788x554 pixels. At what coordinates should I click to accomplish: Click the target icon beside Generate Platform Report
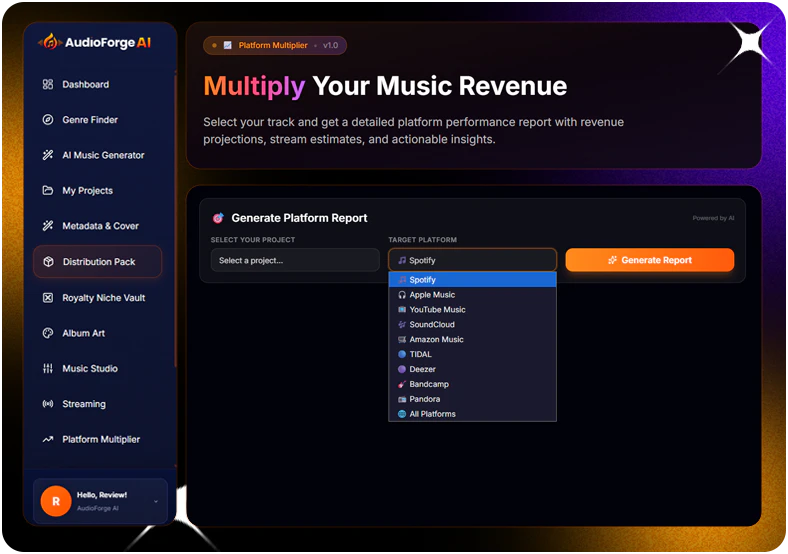[218, 218]
